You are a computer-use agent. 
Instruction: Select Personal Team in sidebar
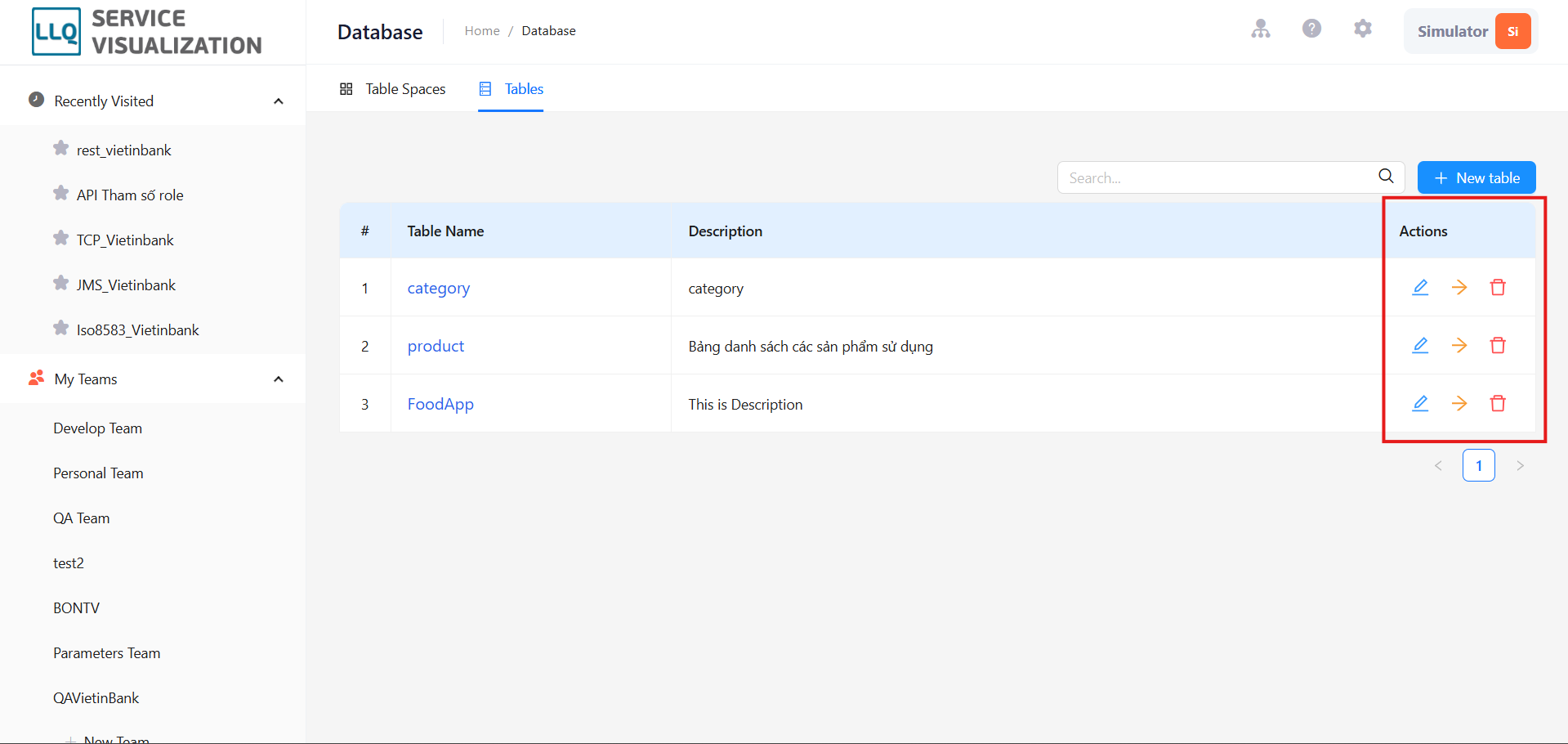click(98, 473)
